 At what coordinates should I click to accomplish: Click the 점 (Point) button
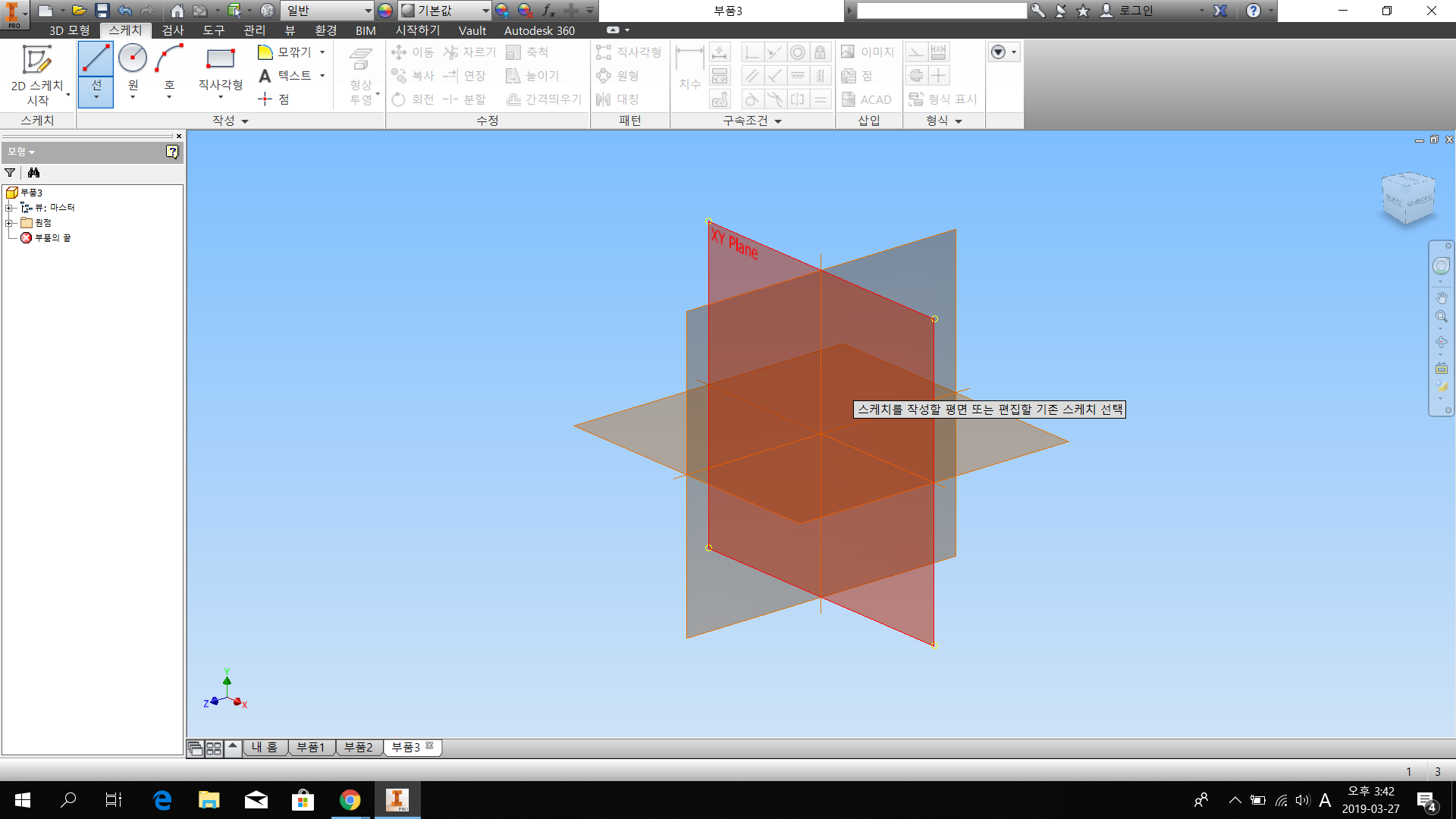[274, 99]
